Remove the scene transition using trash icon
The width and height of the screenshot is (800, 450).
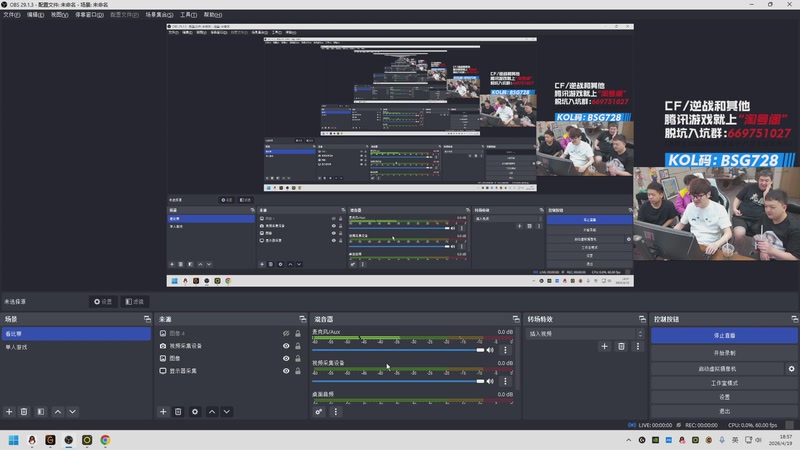coord(621,346)
